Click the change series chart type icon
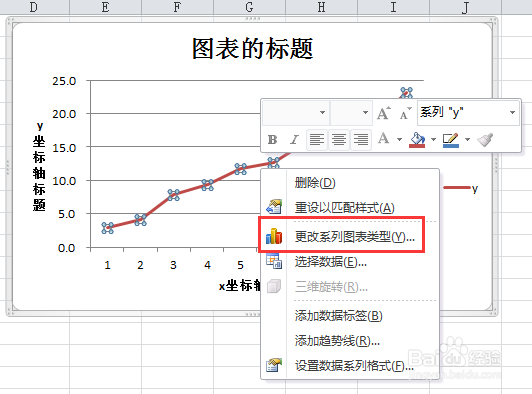The image size is (532, 394). coord(274,236)
